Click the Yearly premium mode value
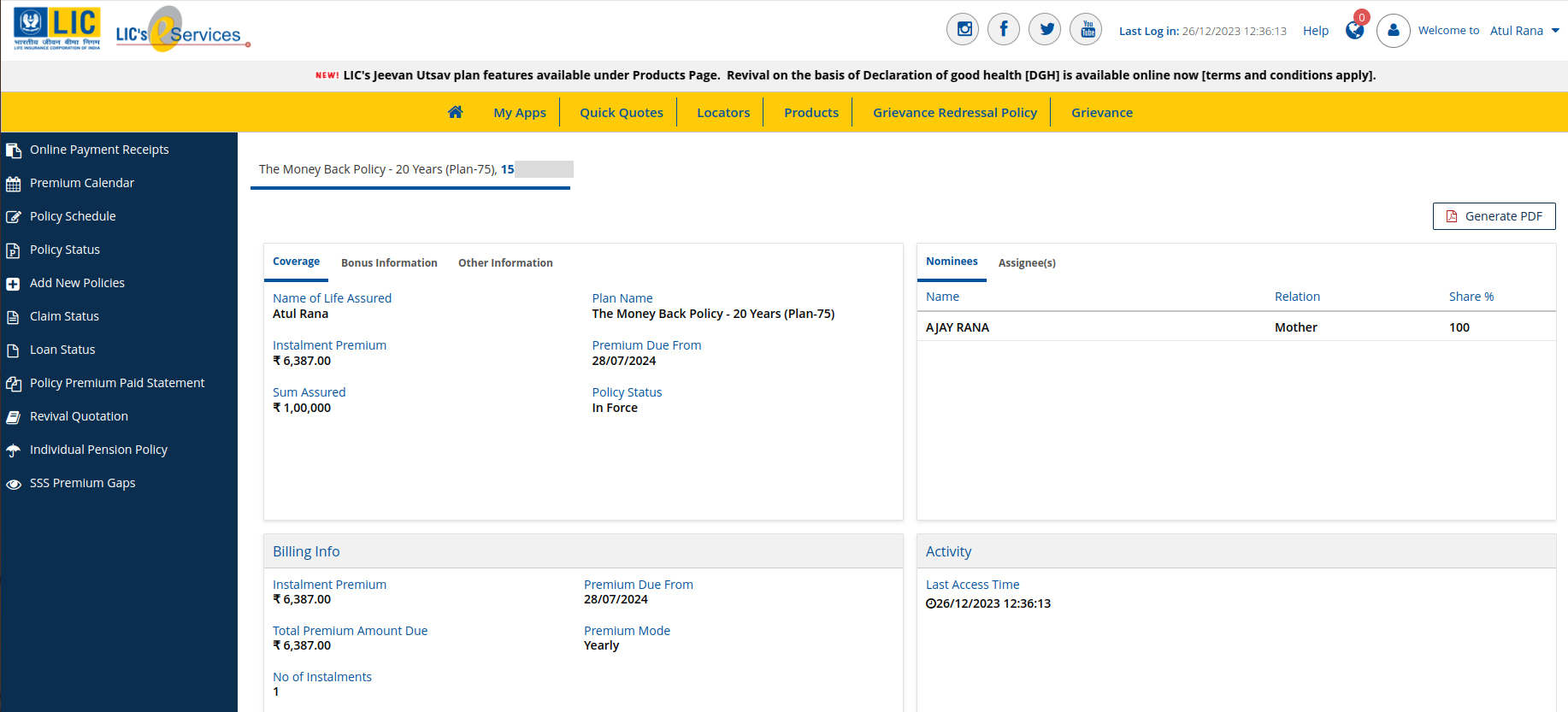The width and height of the screenshot is (1568, 712). pos(601,645)
